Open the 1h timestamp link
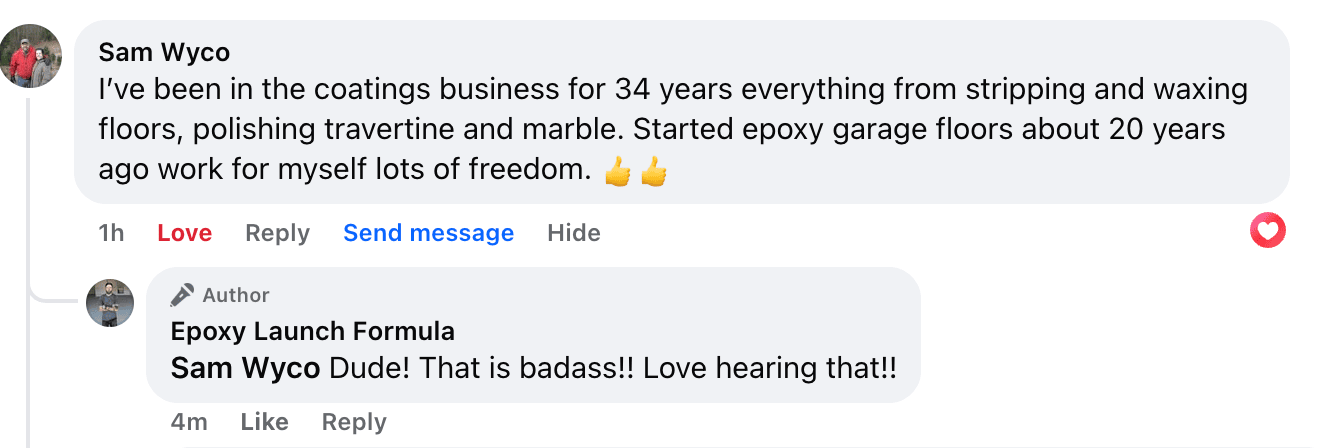 [111, 233]
